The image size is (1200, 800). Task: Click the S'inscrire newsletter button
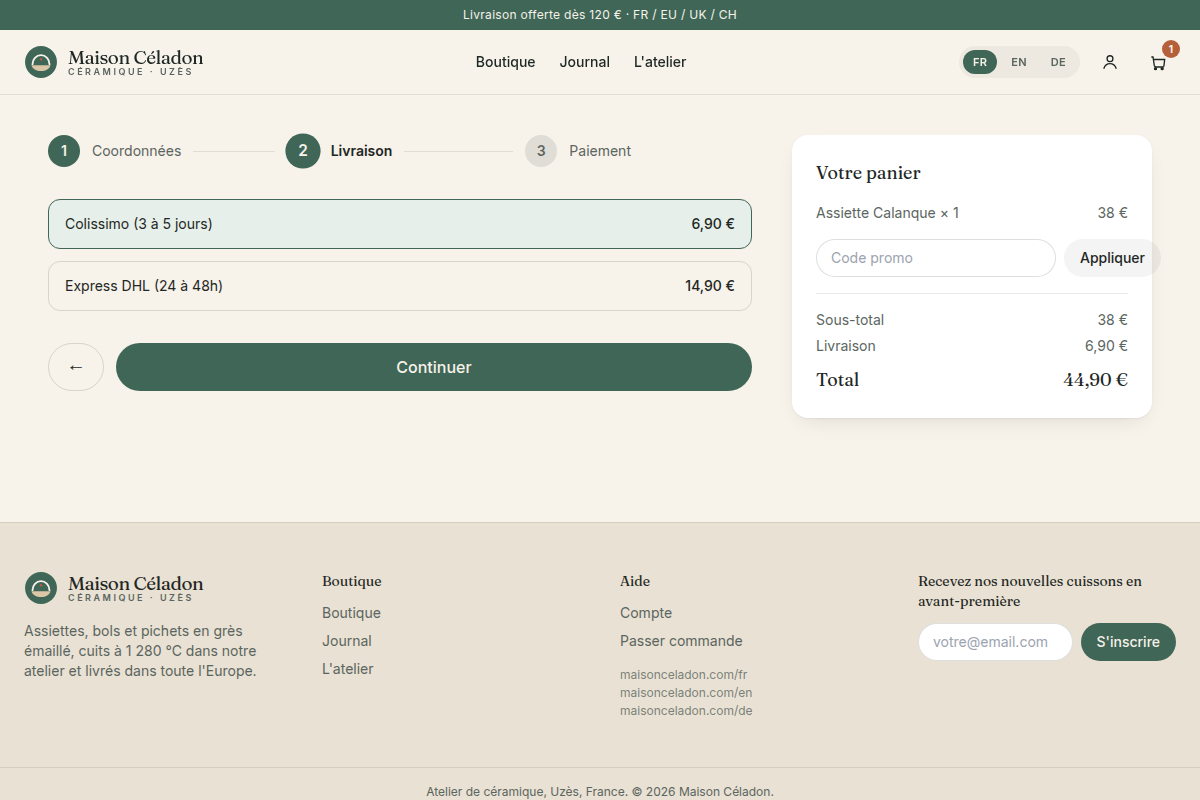(x=1128, y=642)
